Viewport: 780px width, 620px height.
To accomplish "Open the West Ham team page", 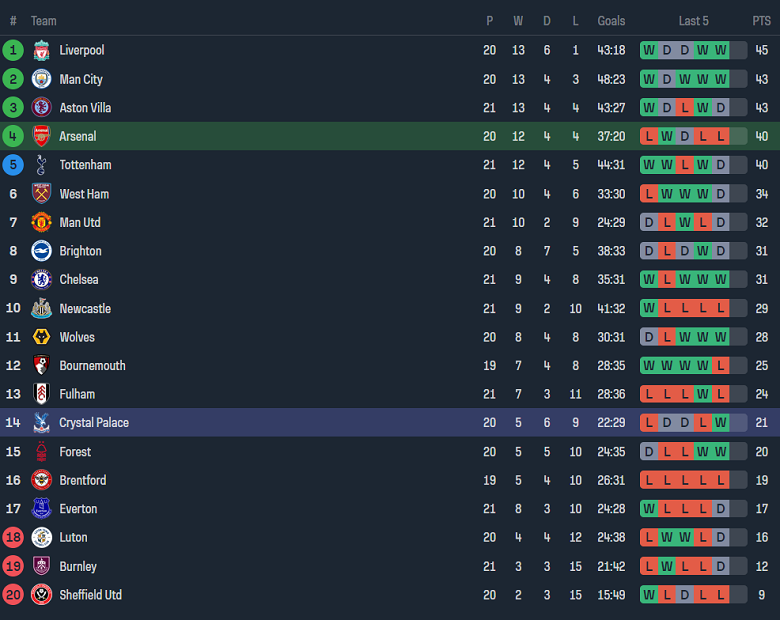I will tap(84, 194).
